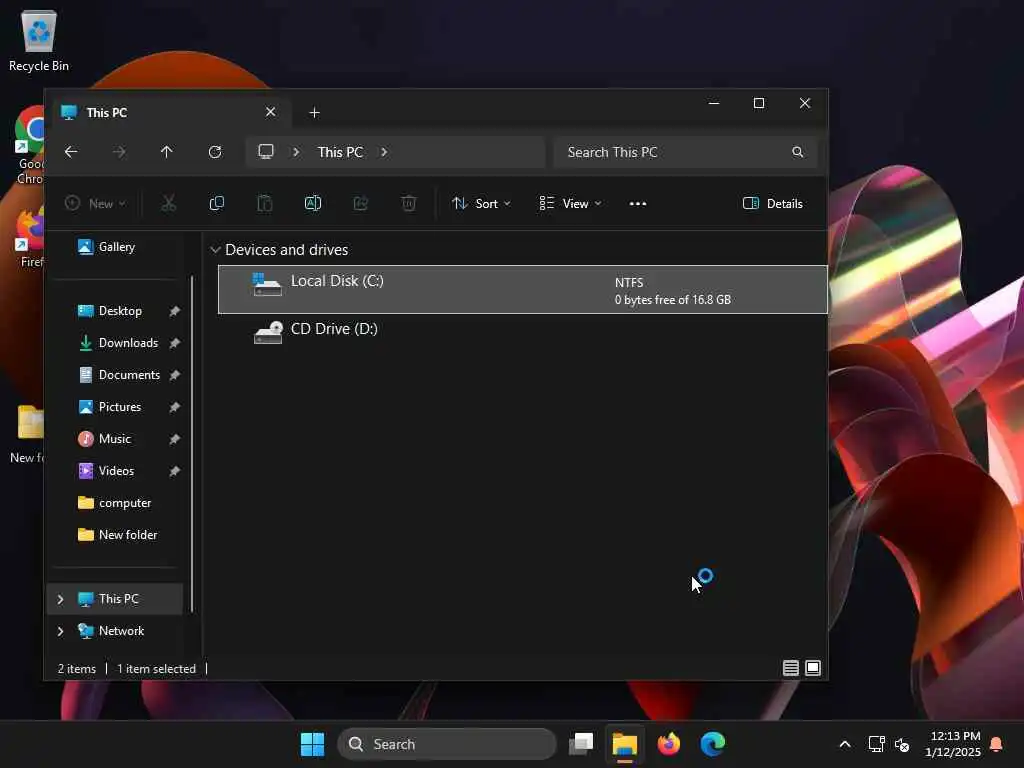Click the pin next to Music
The width and height of the screenshot is (1024, 768).
(174, 440)
